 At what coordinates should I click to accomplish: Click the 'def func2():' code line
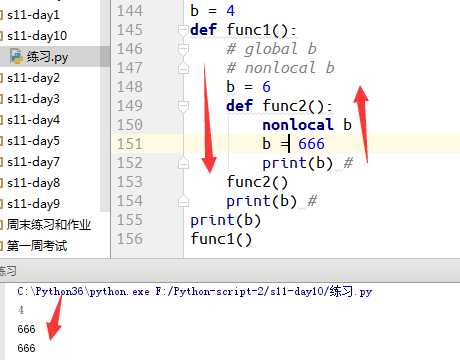pos(279,106)
